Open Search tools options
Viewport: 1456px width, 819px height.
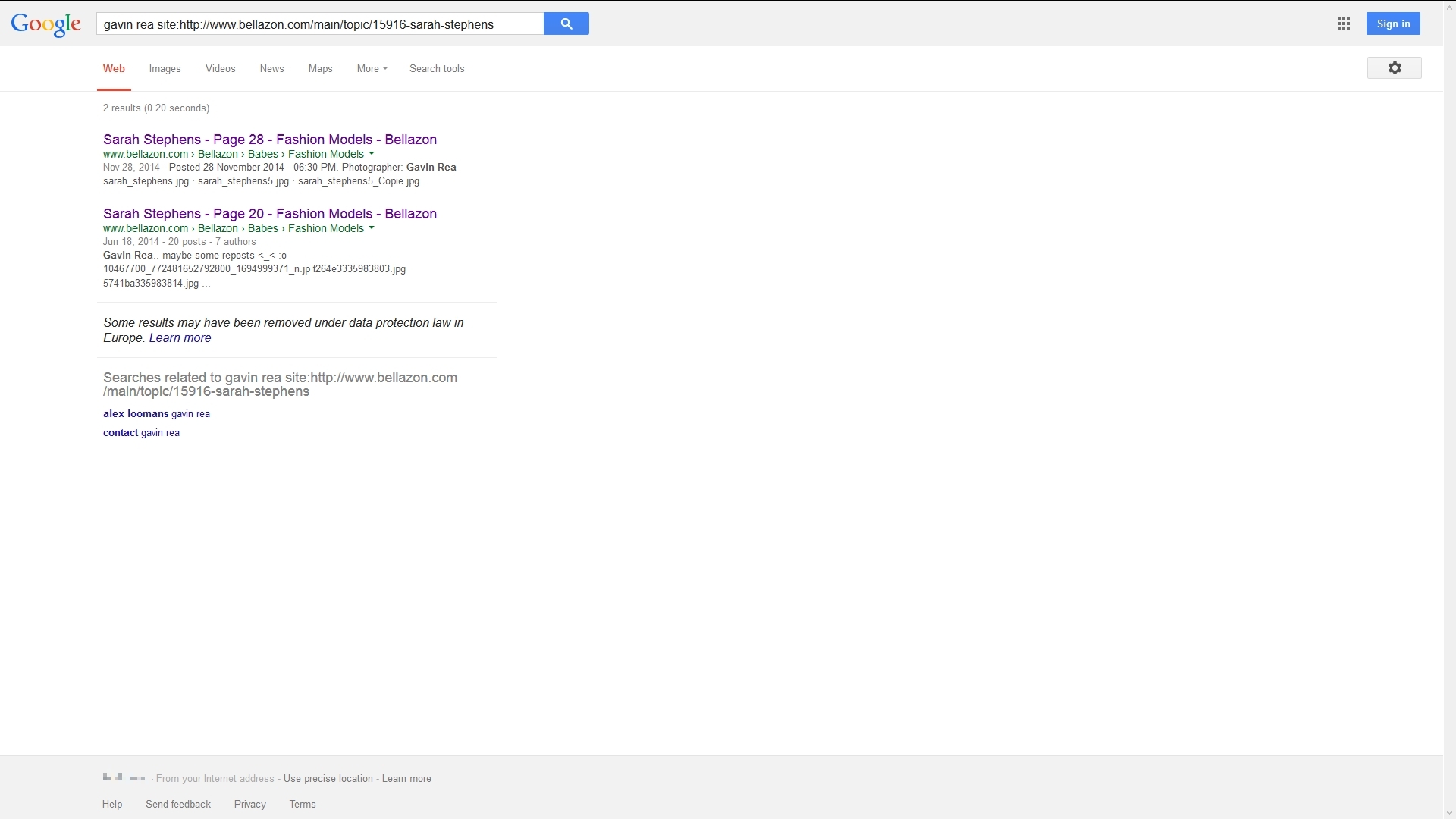437,68
